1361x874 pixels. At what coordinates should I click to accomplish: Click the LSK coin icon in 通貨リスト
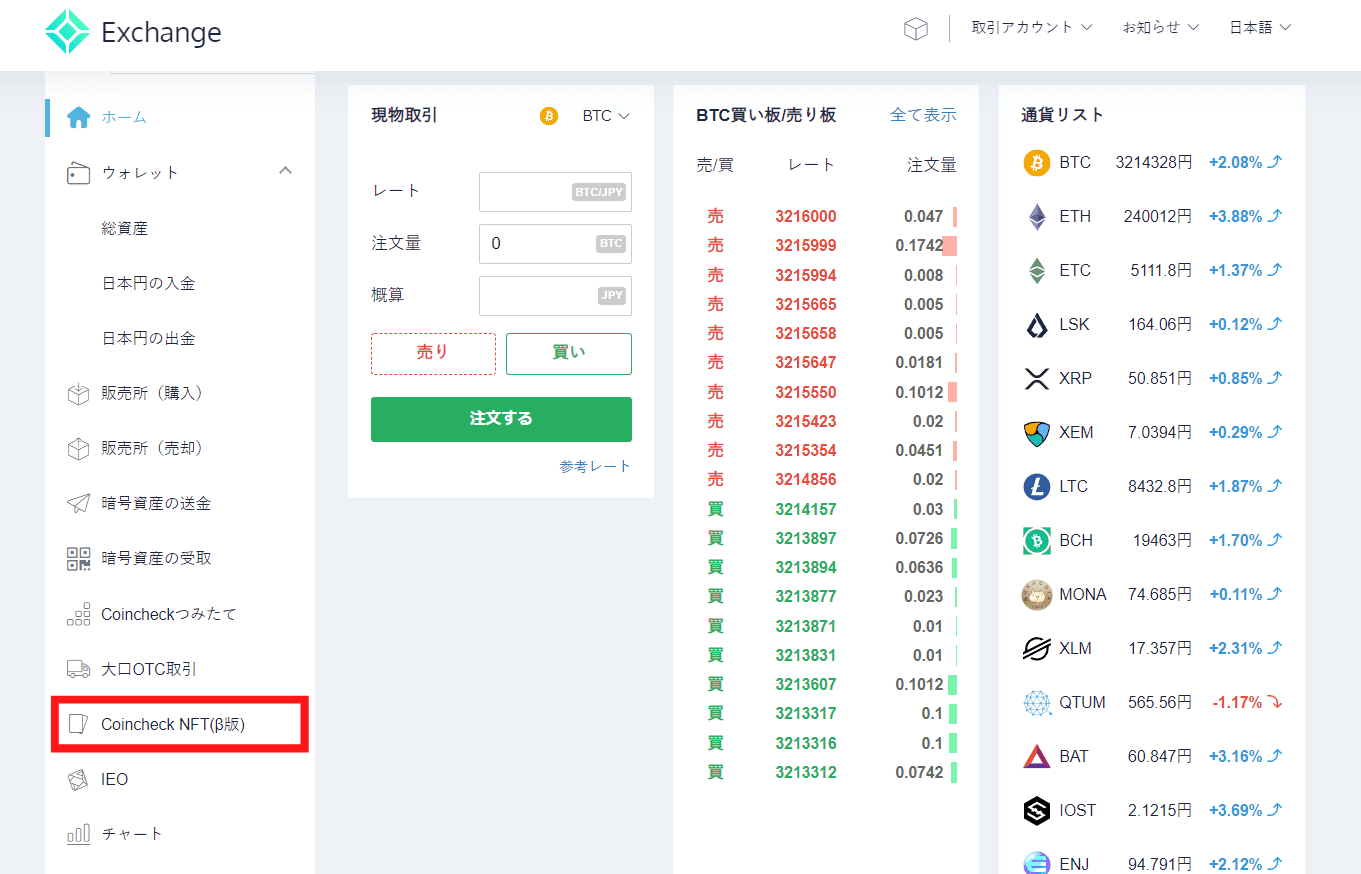pos(1037,324)
